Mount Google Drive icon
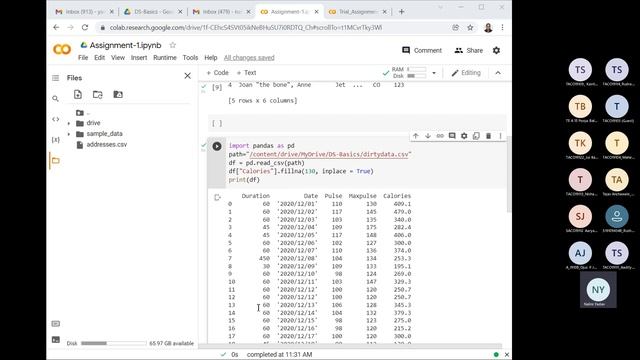 coord(118,95)
